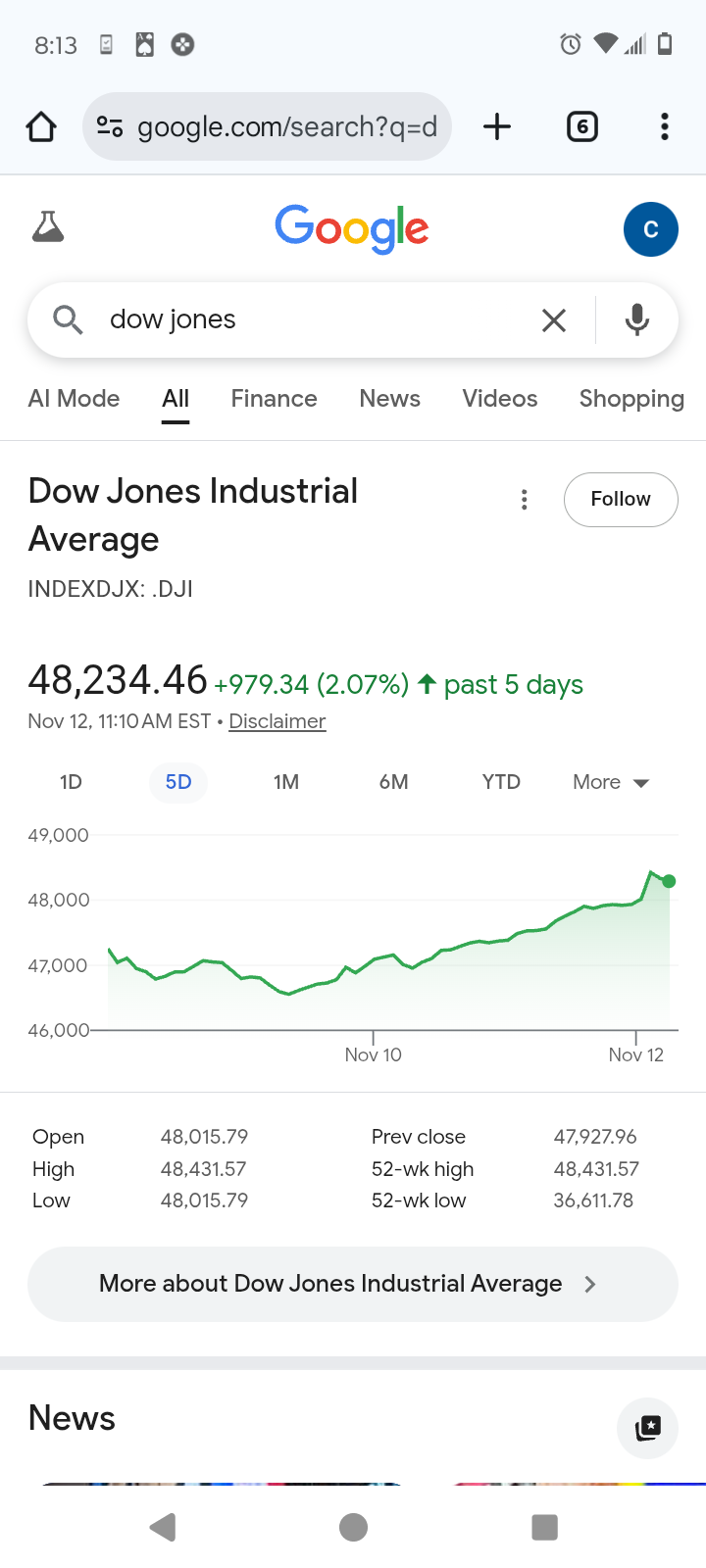Viewport: 706px width, 1568px height.
Task: Clear the search query with X
Action: [x=554, y=319]
